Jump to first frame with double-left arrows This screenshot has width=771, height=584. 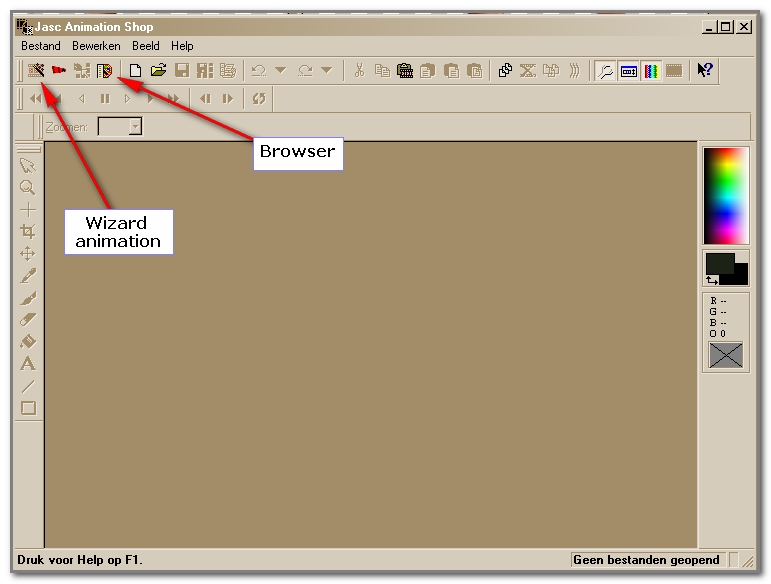[35, 98]
